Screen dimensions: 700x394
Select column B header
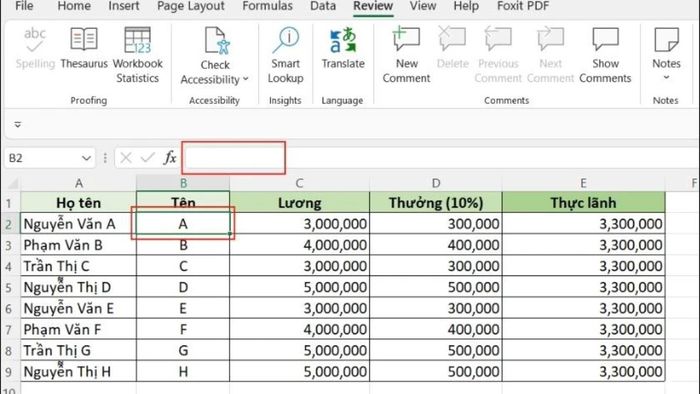point(183,183)
